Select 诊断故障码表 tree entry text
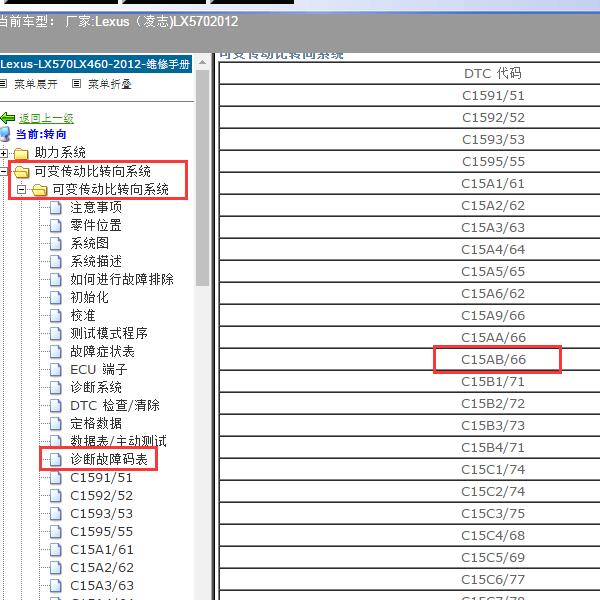600x600 pixels. point(109,459)
